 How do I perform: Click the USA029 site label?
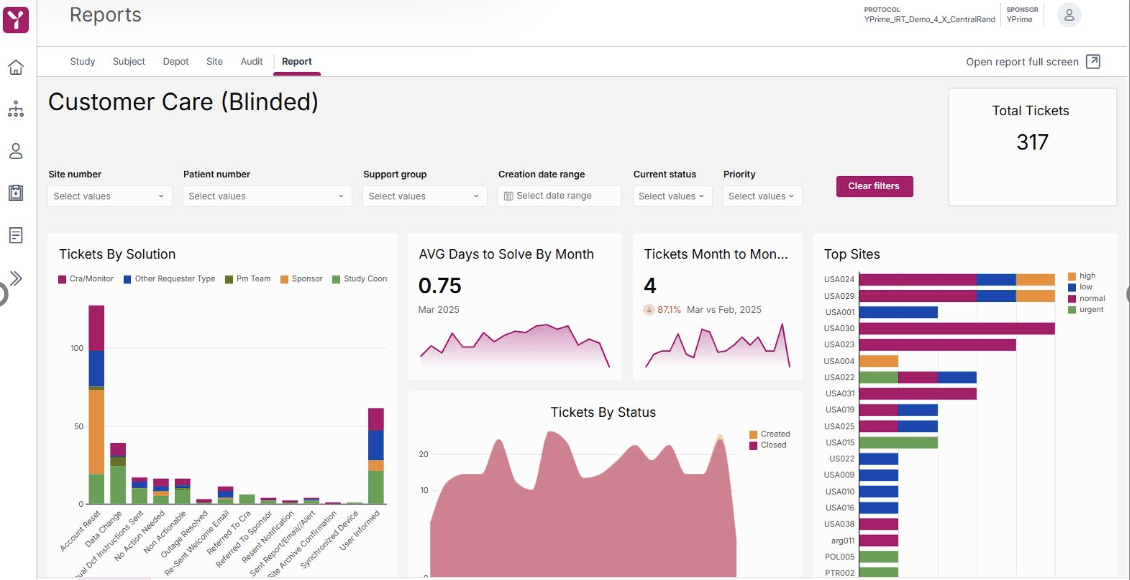(x=840, y=296)
